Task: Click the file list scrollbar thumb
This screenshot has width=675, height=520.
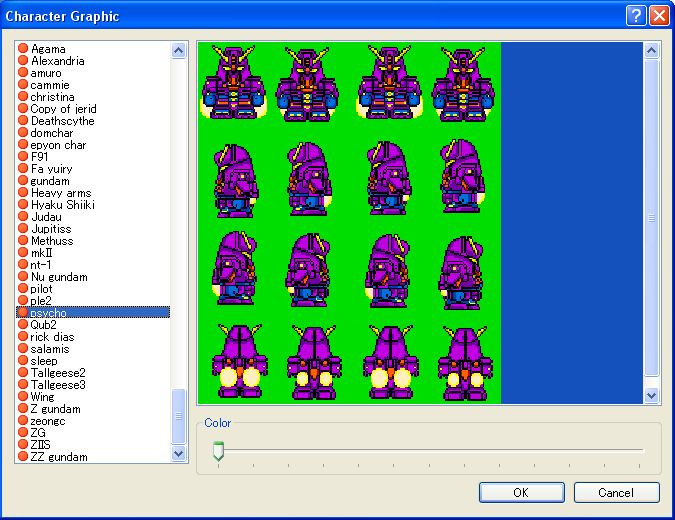Action: tap(178, 416)
